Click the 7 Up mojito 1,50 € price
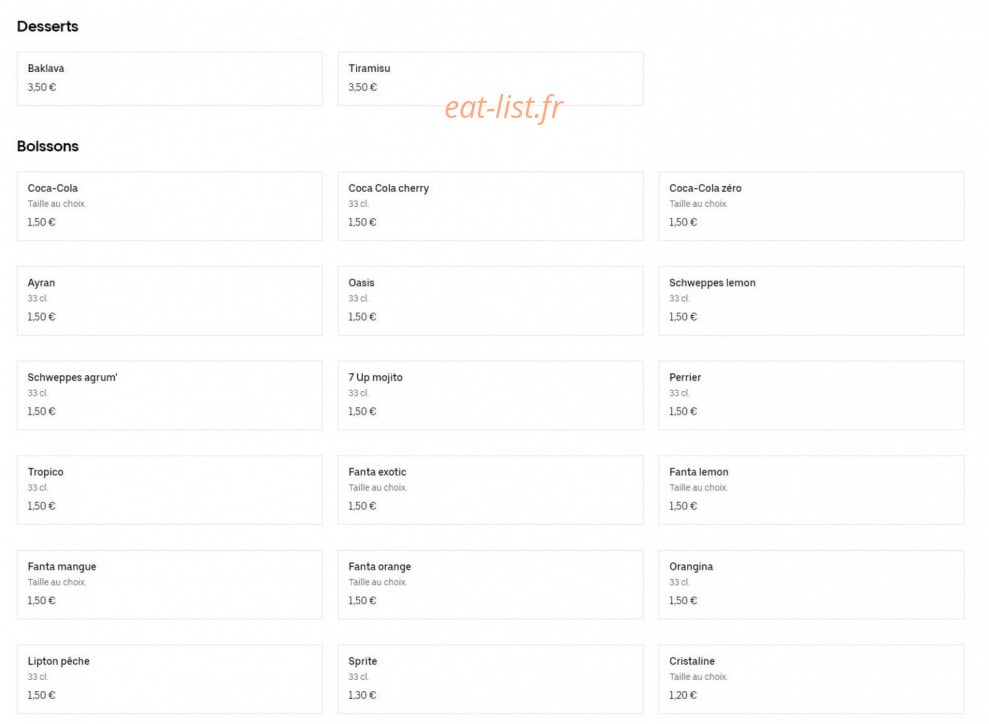989x724 pixels. click(x=362, y=411)
